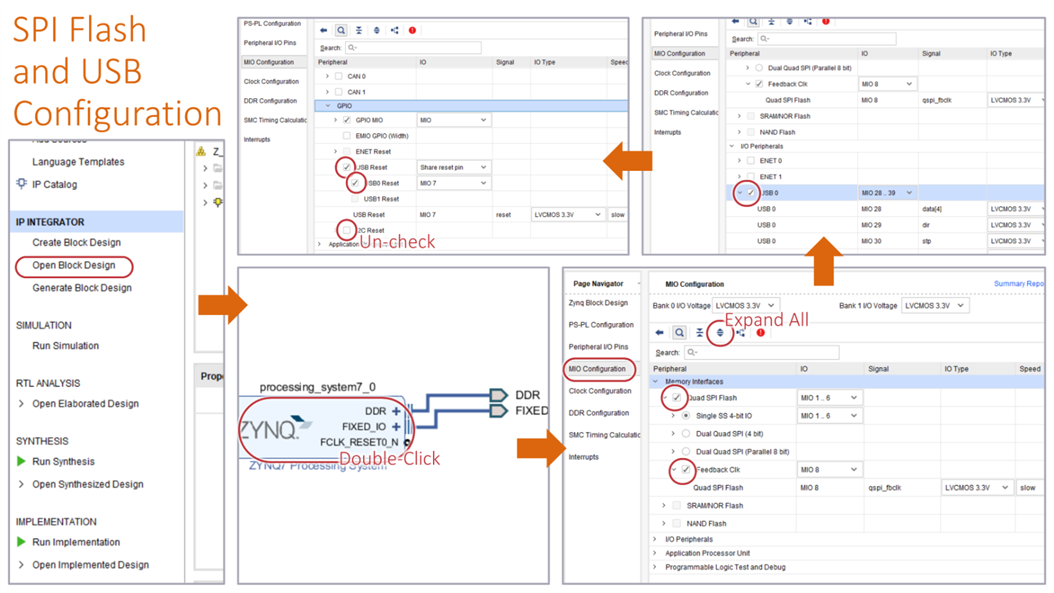This screenshot has width=1054, height=593.
Task: Click plus icon beside DDR on Zynq block
Action: pos(396,411)
